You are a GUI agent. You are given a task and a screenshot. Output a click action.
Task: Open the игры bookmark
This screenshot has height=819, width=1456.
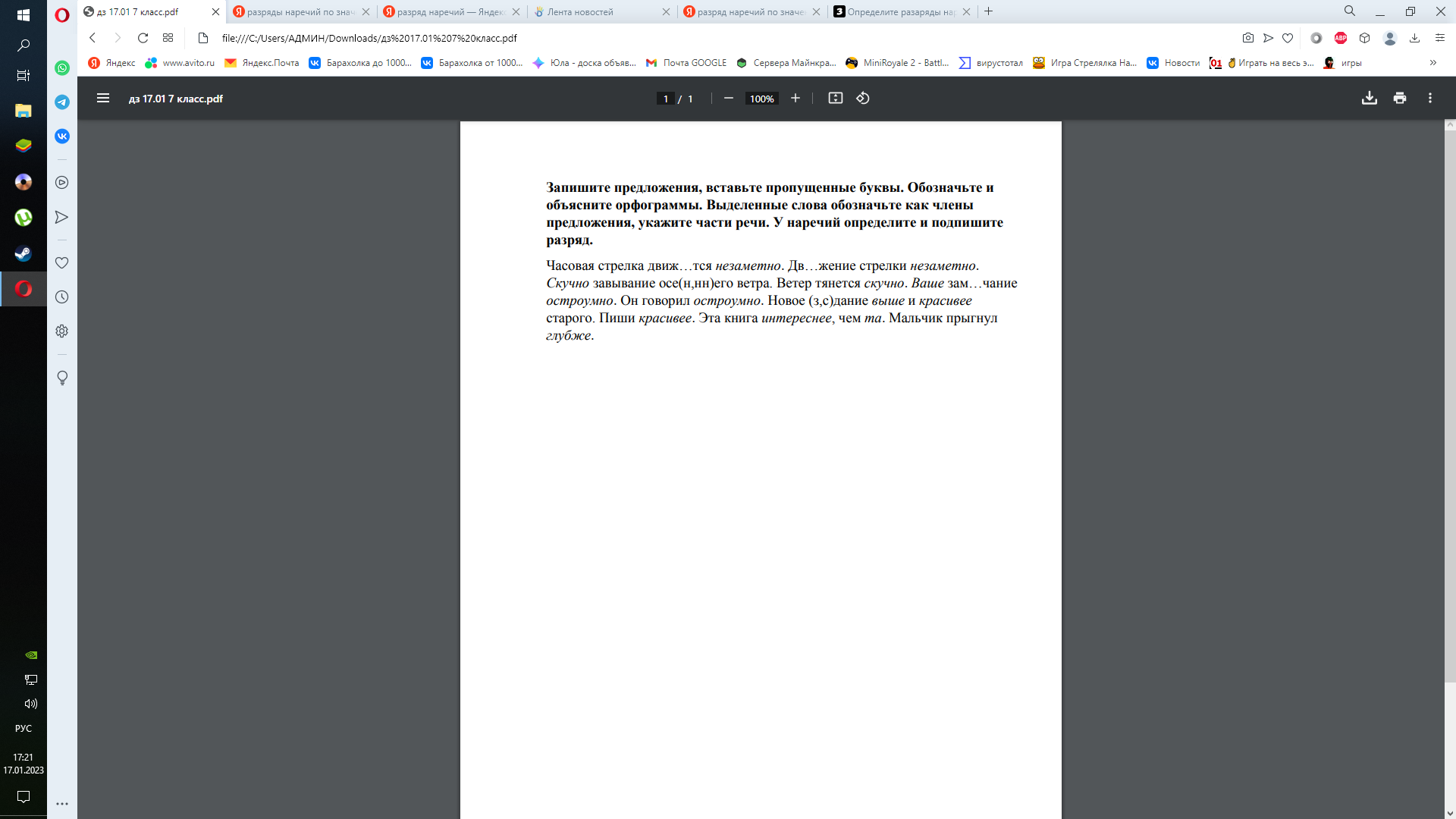[1342, 63]
